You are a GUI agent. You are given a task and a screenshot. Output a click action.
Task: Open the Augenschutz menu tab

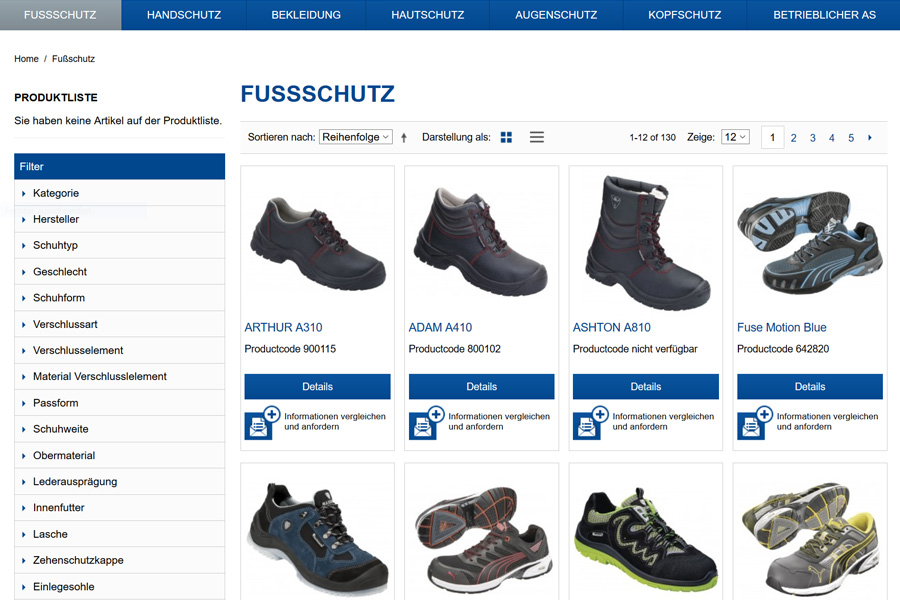click(556, 15)
